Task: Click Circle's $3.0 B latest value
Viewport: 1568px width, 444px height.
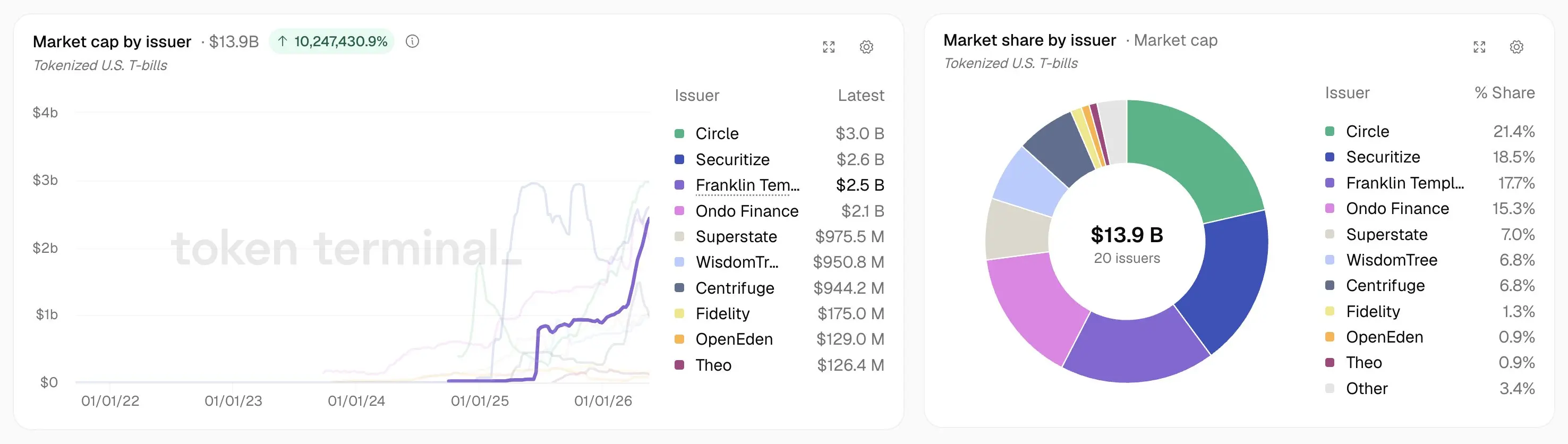Action: click(x=859, y=134)
